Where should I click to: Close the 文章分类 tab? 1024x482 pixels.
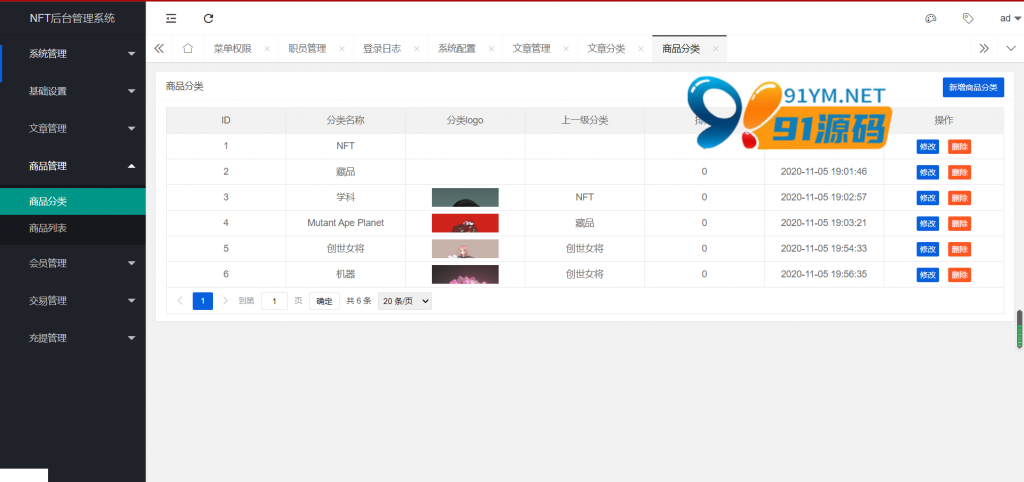coord(641,49)
